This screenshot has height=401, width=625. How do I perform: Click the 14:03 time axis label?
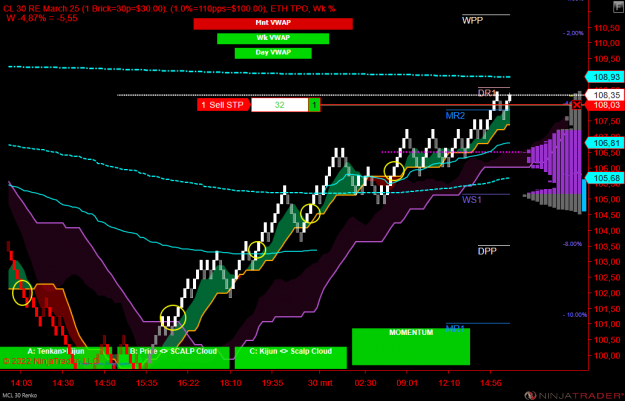point(21,383)
